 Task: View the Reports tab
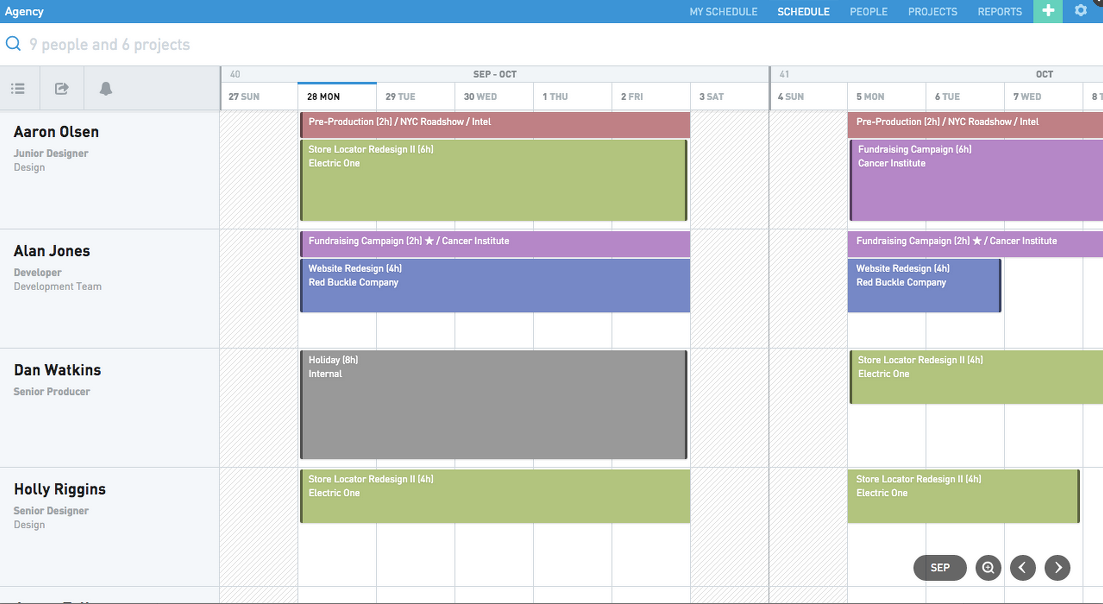click(x=1000, y=12)
